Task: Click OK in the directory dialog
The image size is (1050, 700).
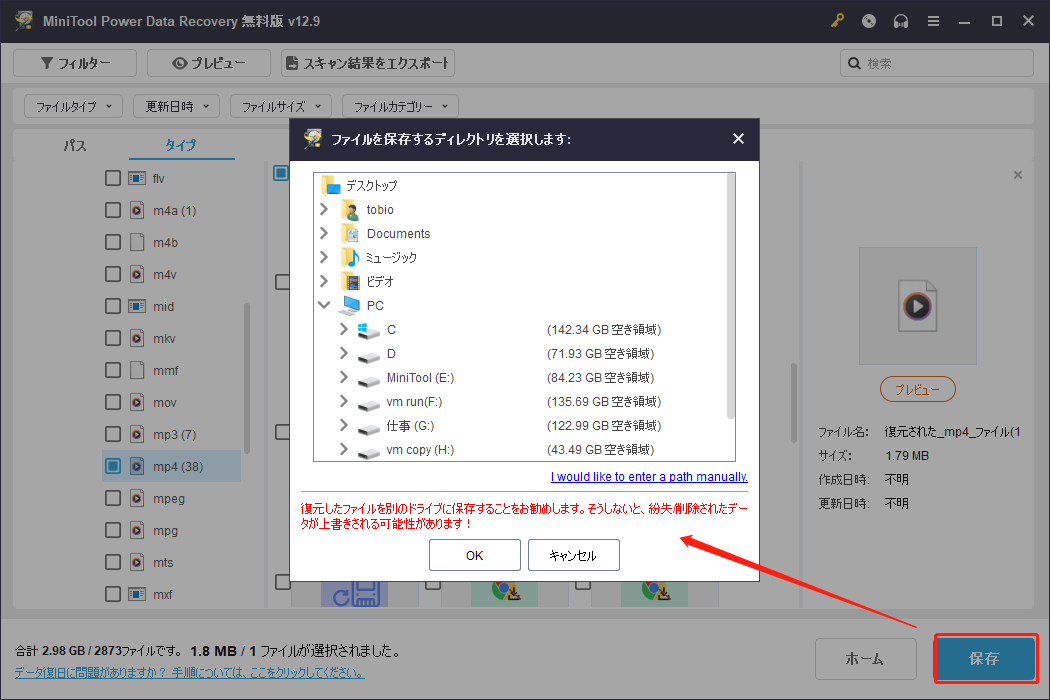Action: pos(475,555)
